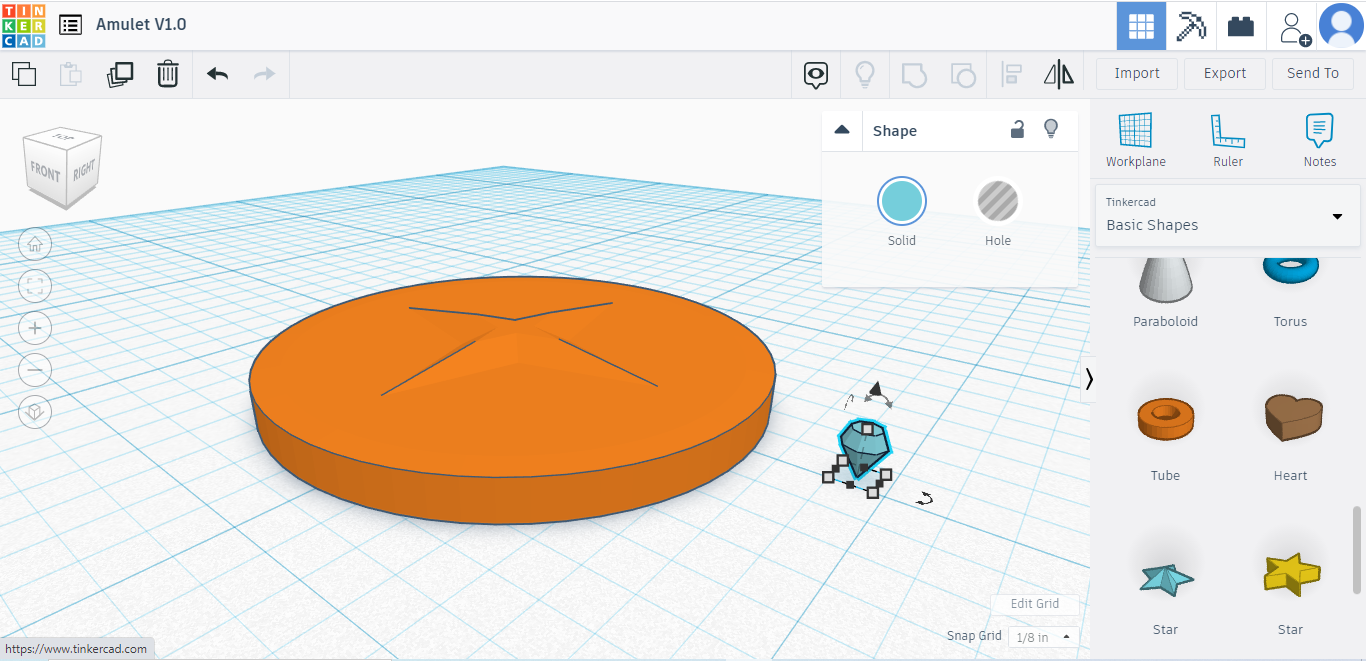Open the design list menu icon
Screen dimensions: 1366x661
point(70,25)
